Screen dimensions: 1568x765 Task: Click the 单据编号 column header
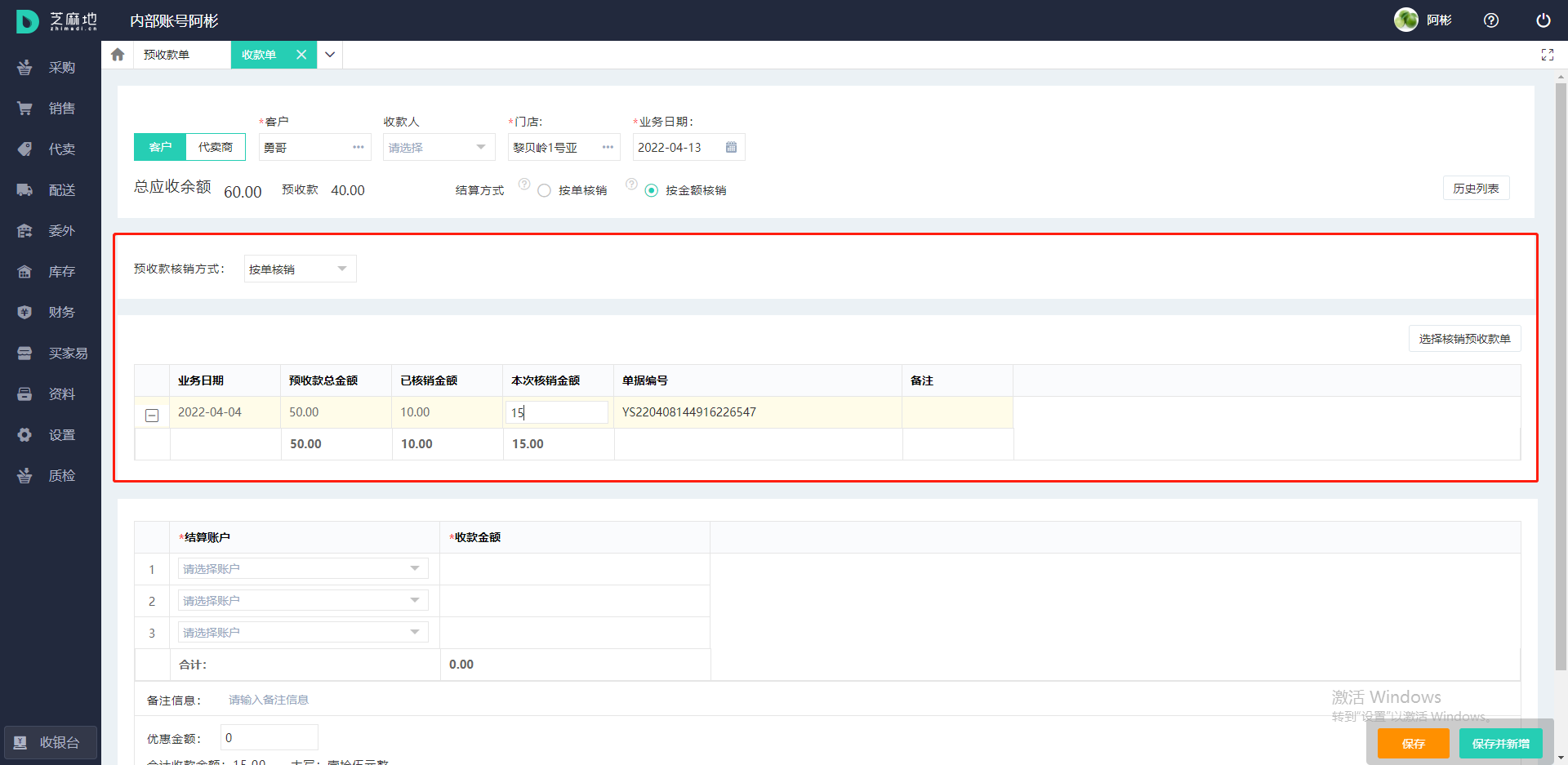pyautogui.click(x=758, y=380)
